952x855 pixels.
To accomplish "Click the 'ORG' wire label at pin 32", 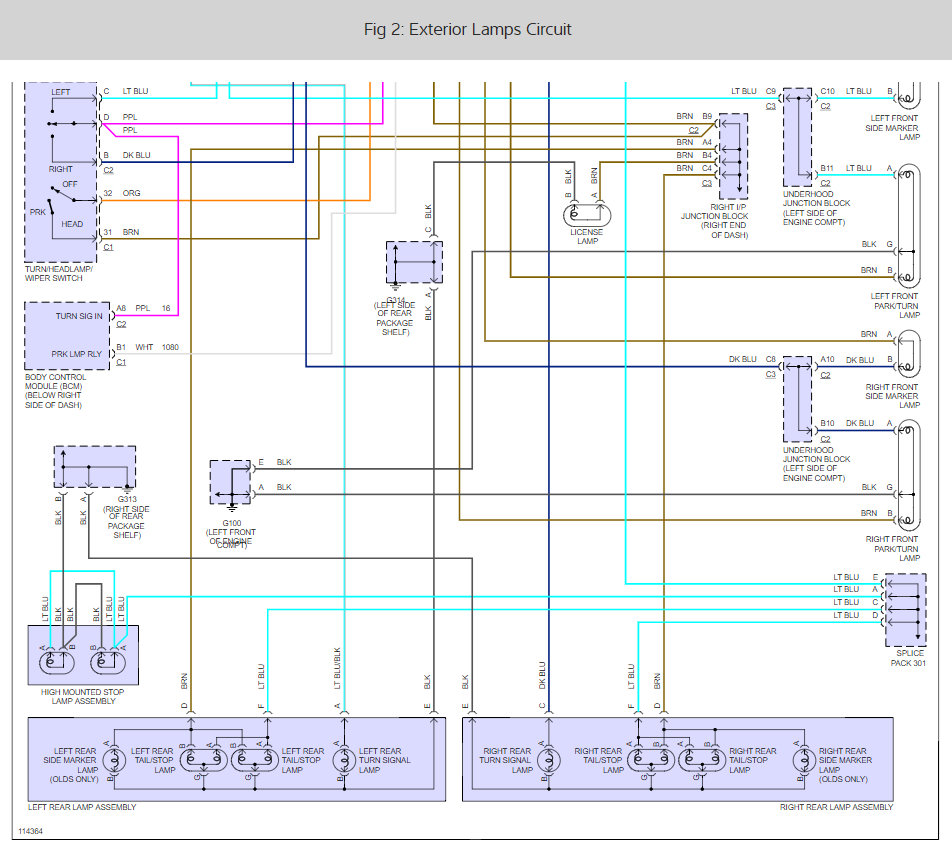I will (131, 193).
